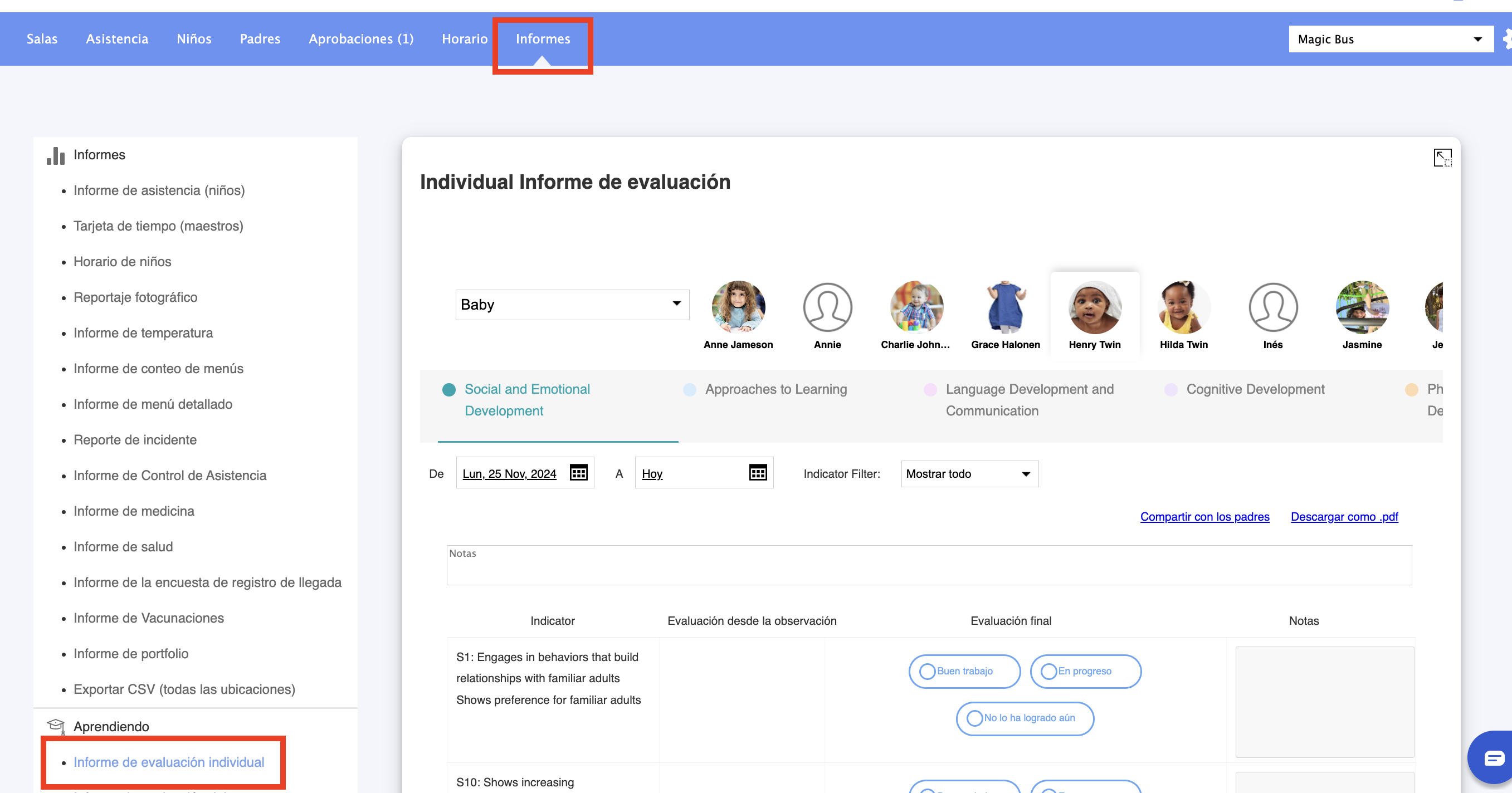1512x793 pixels.
Task: Click the expand-panel icon at top right
Action: point(1442,157)
